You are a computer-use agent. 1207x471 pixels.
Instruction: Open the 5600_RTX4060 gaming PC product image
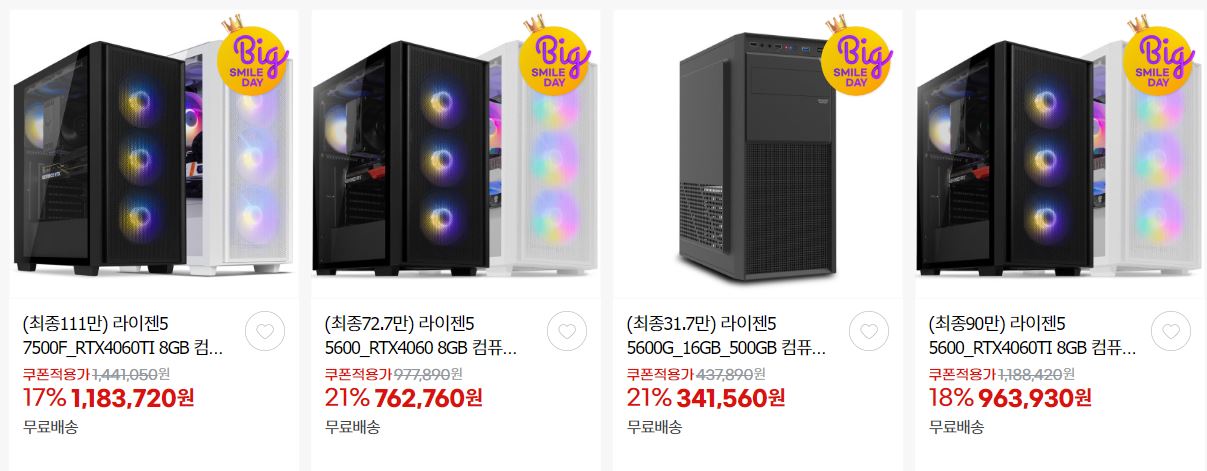pos(456,154)
